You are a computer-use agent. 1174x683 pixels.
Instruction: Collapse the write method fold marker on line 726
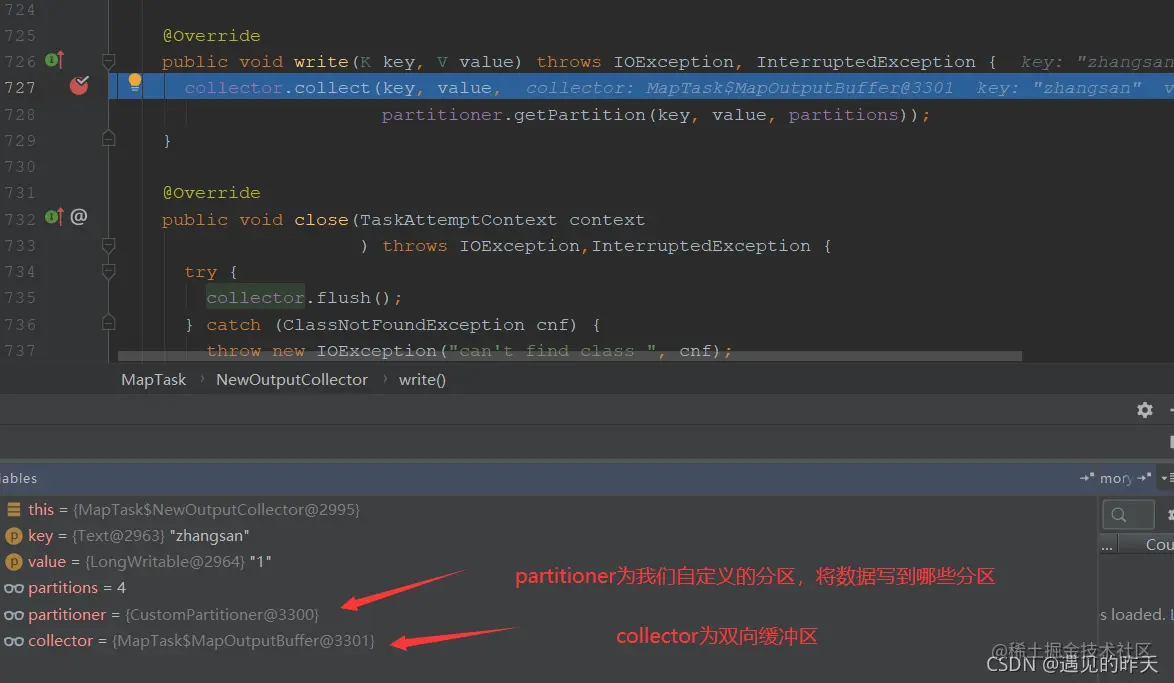[109, 61]
